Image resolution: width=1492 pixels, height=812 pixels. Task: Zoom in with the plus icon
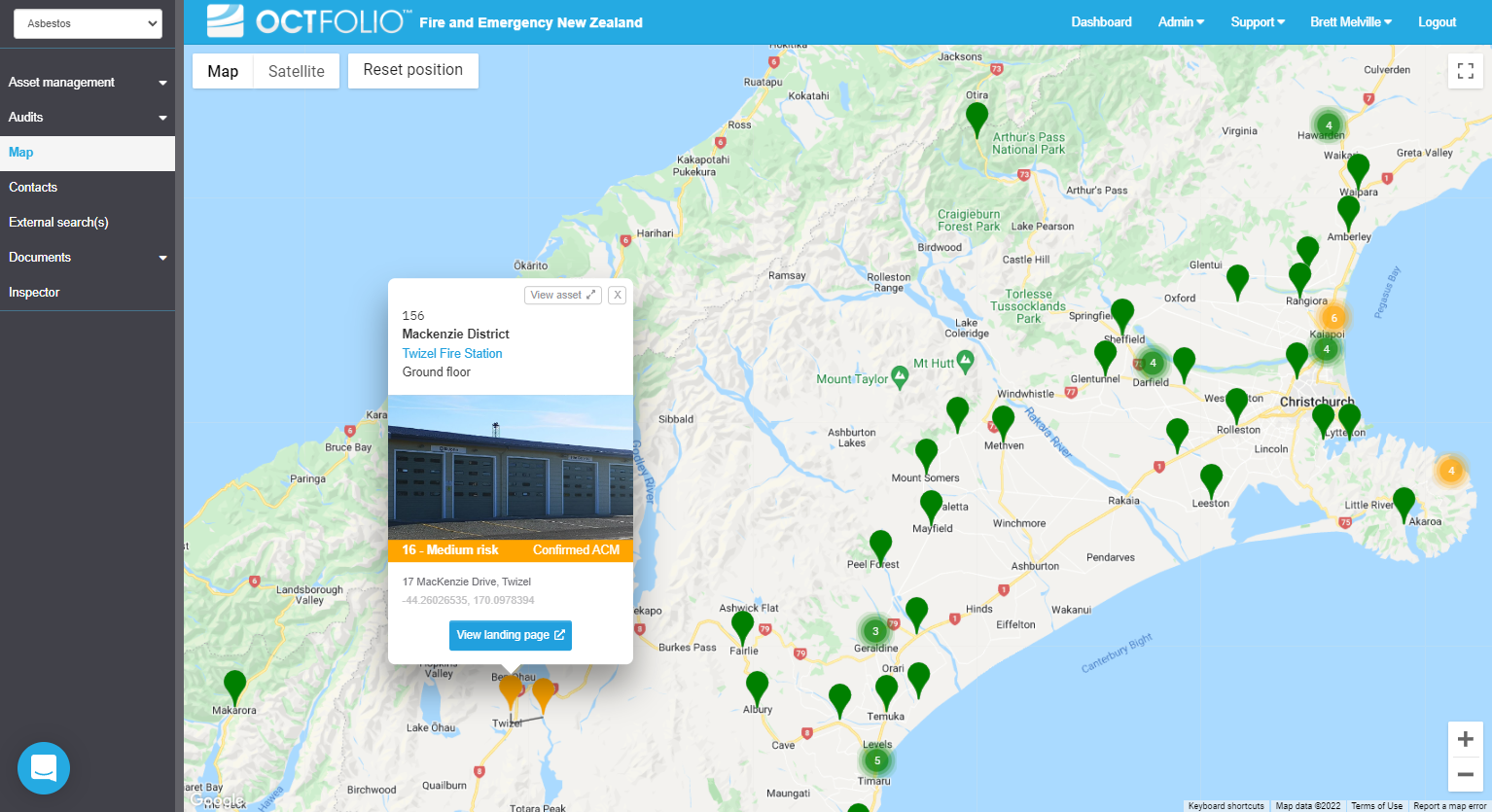pyautogui.click(x=1465, y=739)
